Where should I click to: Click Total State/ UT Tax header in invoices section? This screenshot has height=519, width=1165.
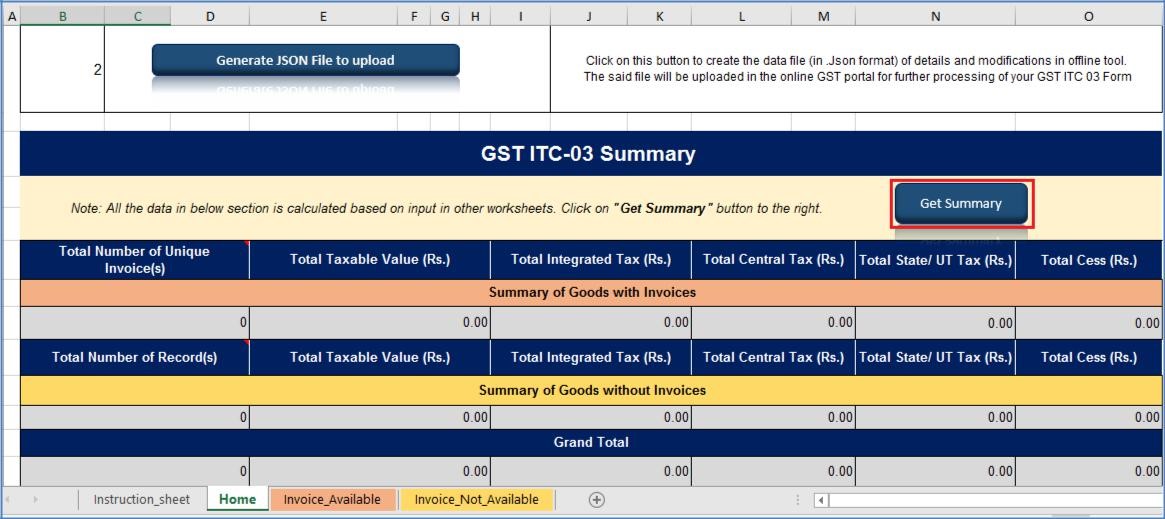point(935,259)
